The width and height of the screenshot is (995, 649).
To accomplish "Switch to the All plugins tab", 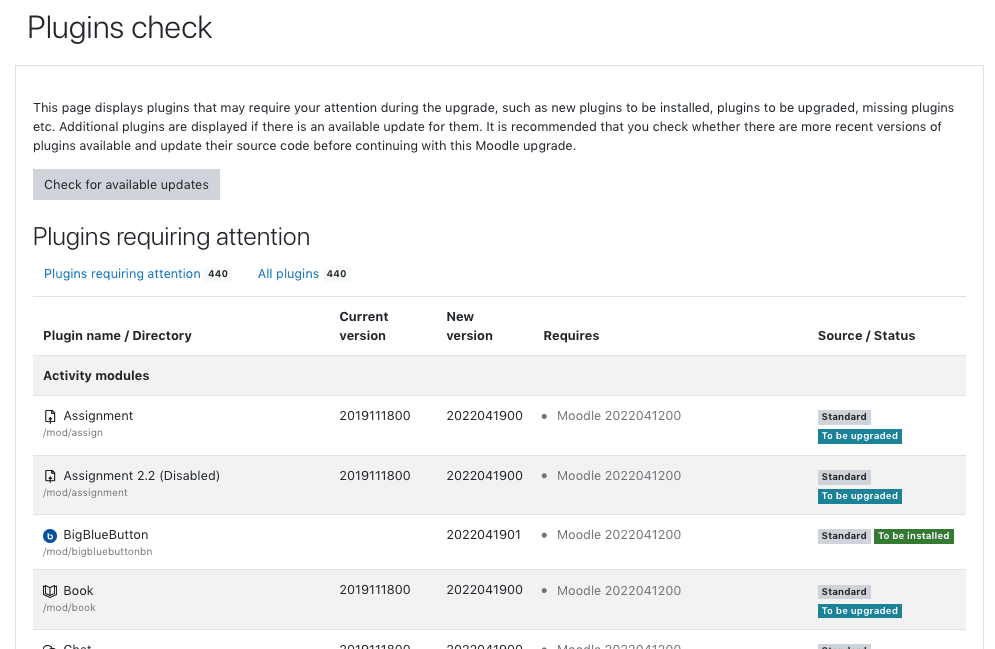I will pos(288,273).
